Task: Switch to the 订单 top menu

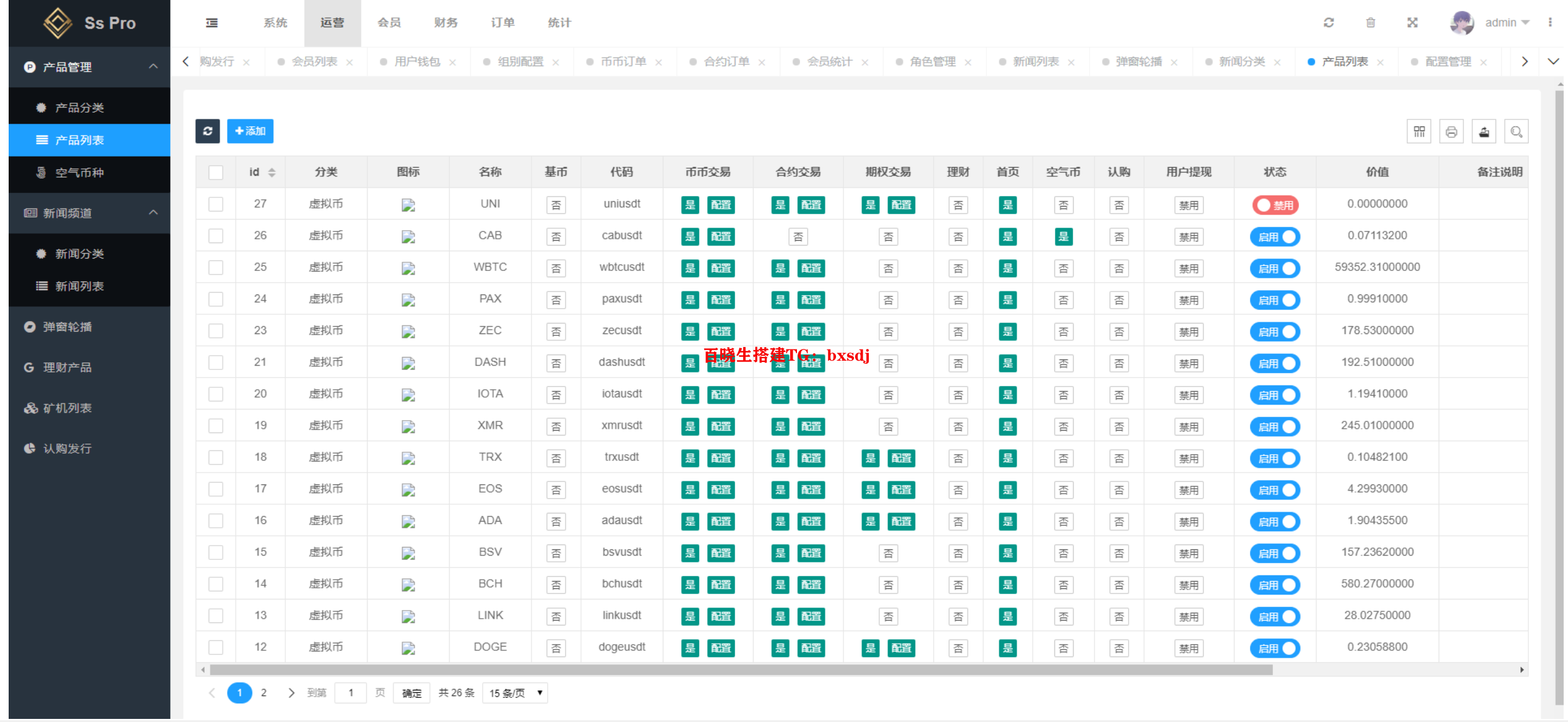Action: pos(503,23)
